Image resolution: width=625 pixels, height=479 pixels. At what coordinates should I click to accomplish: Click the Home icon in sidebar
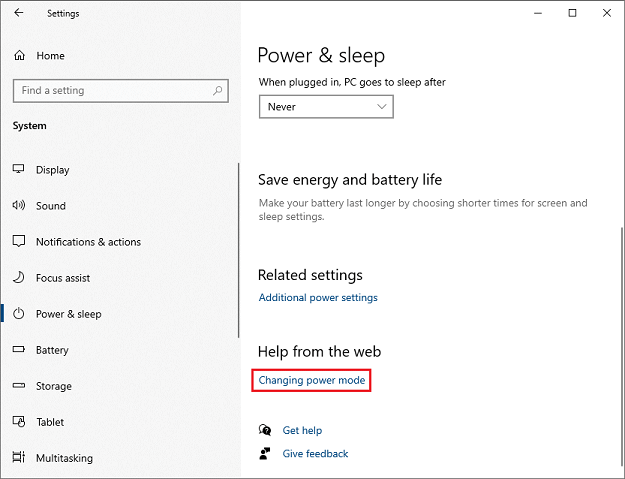19,56
